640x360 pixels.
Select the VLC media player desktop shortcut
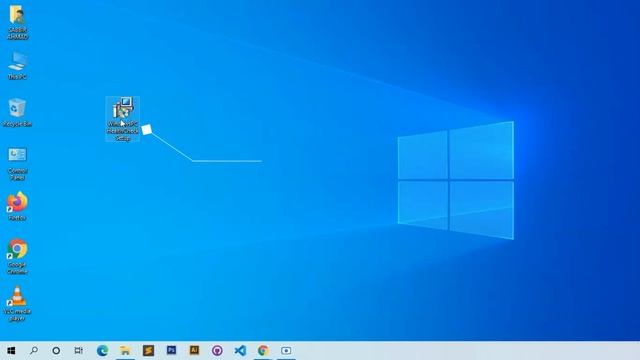pyautogui.click(x=17, y=303)
